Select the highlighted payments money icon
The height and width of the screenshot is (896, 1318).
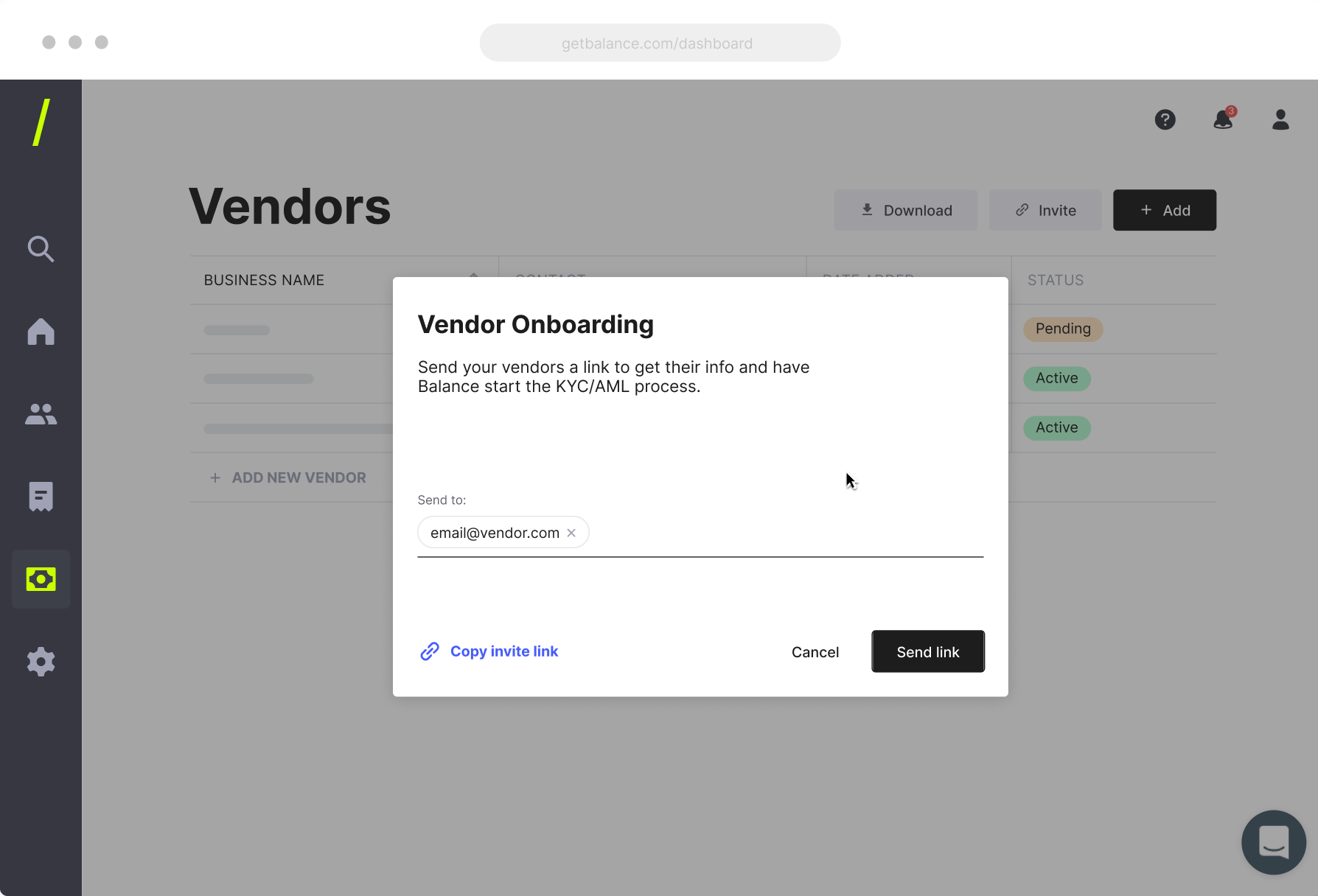[41, 579]
